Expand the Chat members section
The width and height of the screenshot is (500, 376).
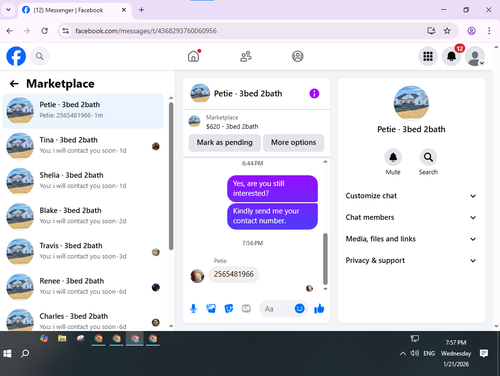pos(411,217)
